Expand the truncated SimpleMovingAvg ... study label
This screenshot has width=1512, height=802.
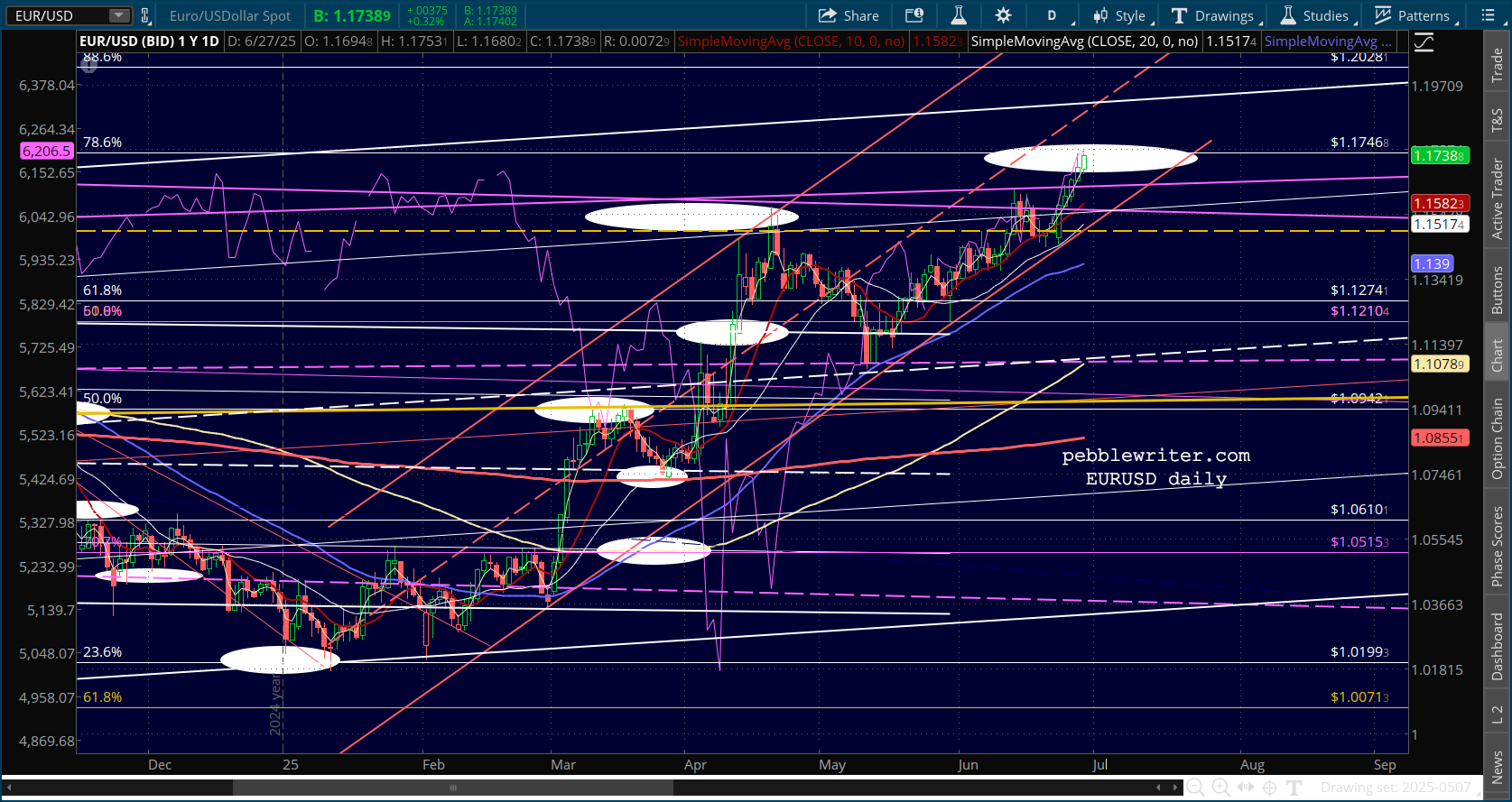[x=1328, y=41]
